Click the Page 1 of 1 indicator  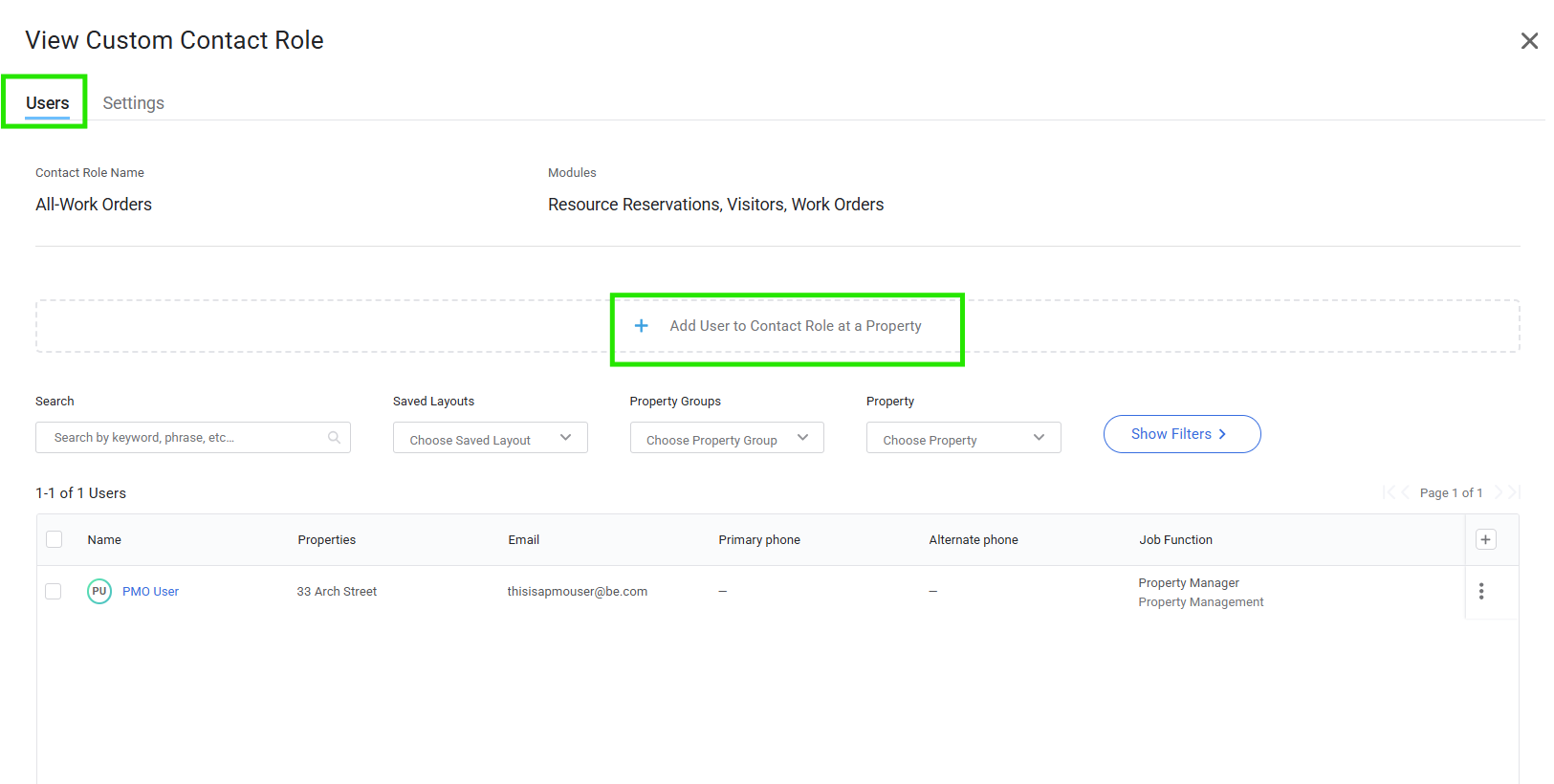[x=1451, y=493]
